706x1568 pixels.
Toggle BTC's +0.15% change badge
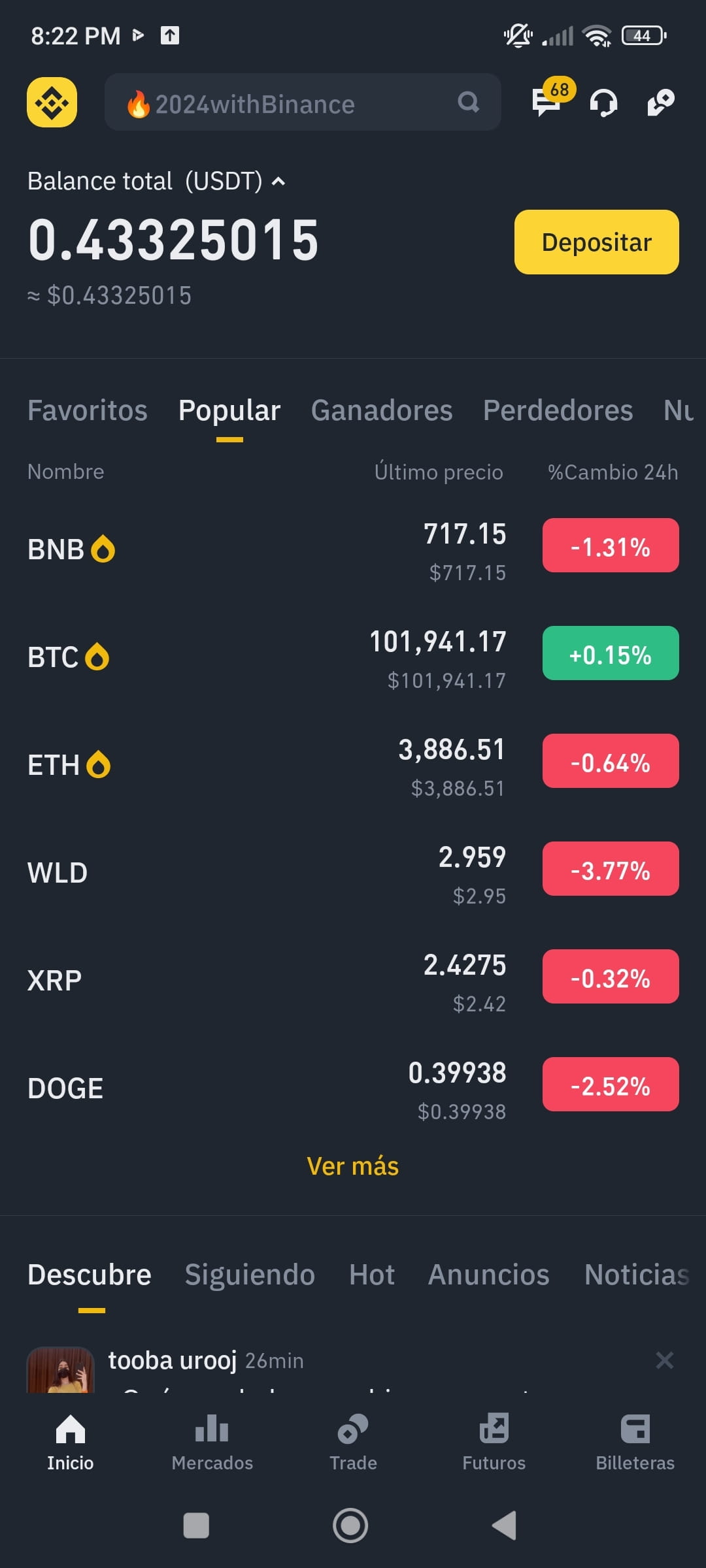click(x=611, y=653)
